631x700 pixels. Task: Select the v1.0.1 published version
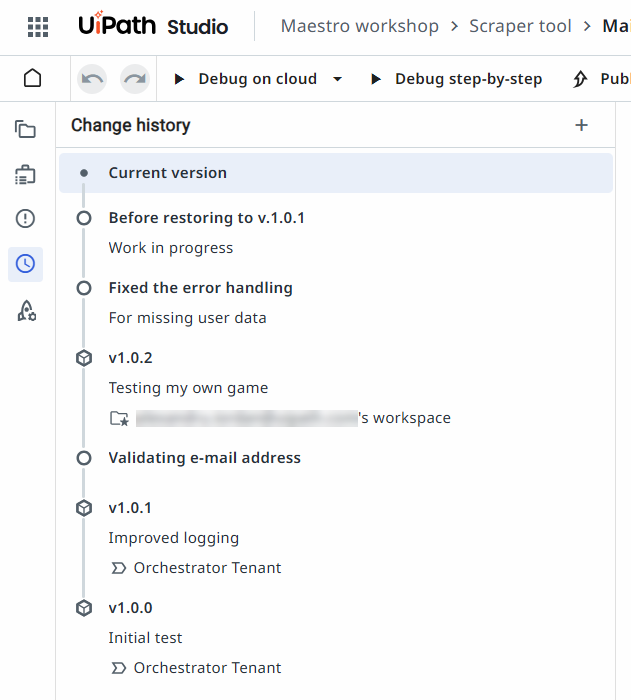[x=130, y=508]
